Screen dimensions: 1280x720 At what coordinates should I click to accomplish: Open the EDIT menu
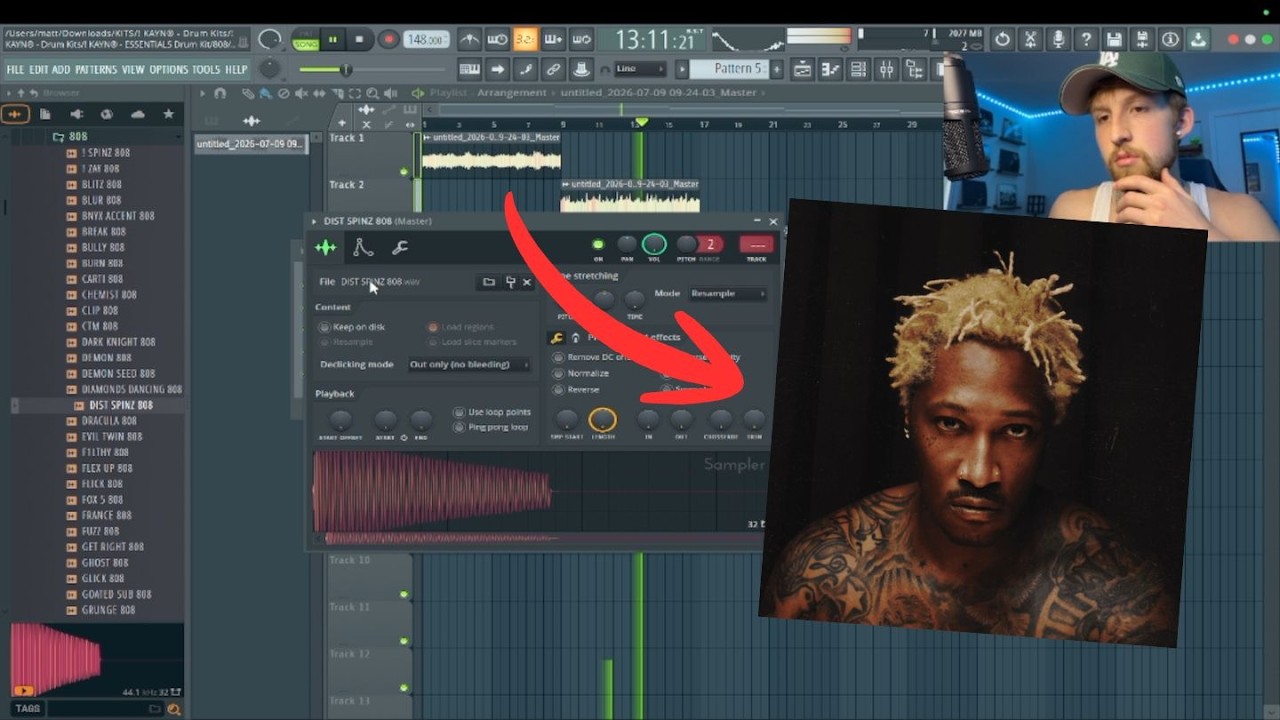(x=39, y=70)
